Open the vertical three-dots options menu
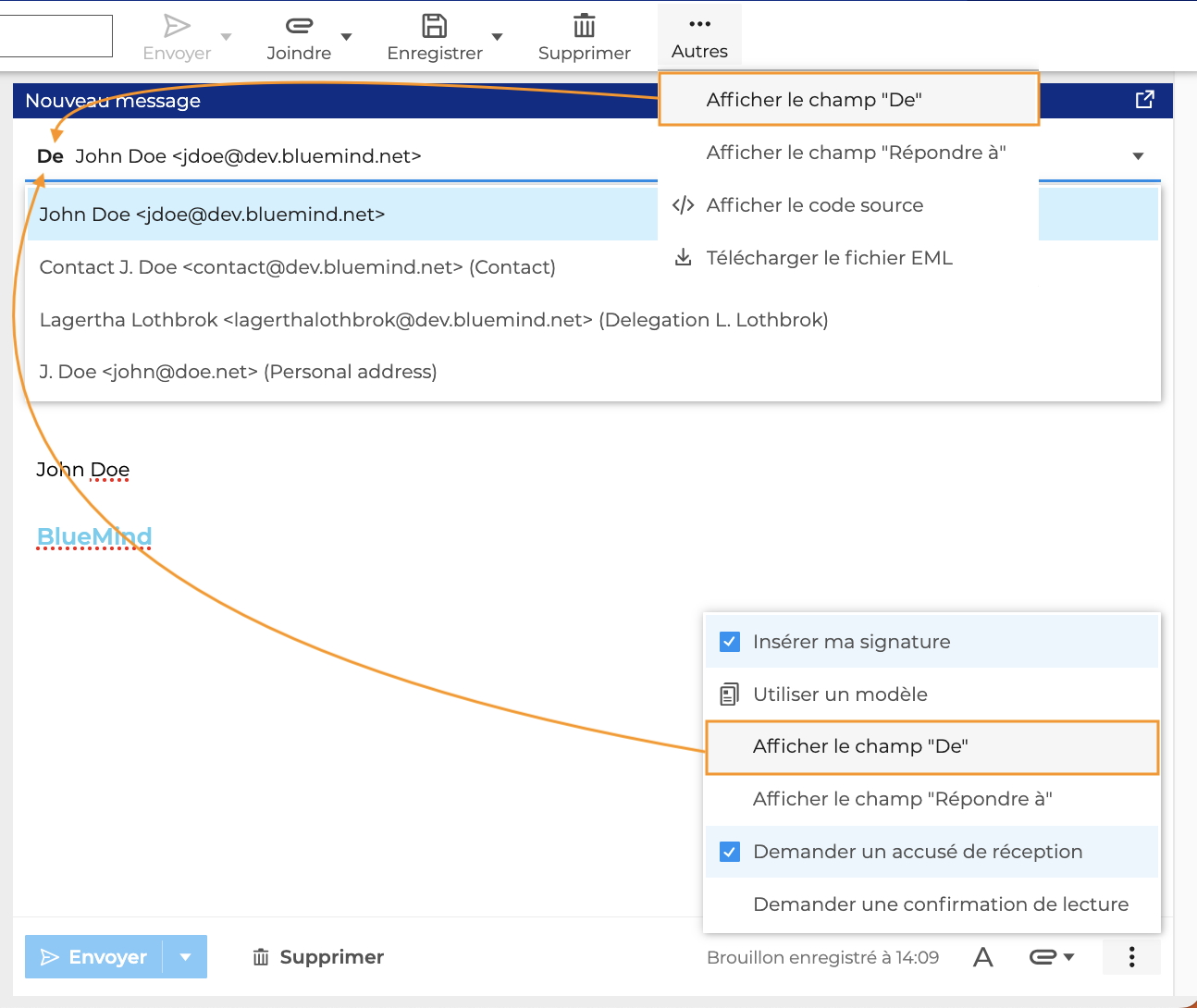Image resolution: width=1197 pixels, height=1008 pixels. coord(1131,957)
